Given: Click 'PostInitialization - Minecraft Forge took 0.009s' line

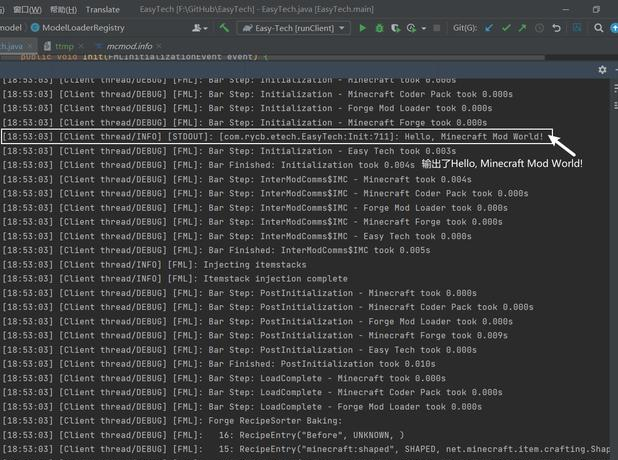Looking at the screenshot, I should [255, 335].
